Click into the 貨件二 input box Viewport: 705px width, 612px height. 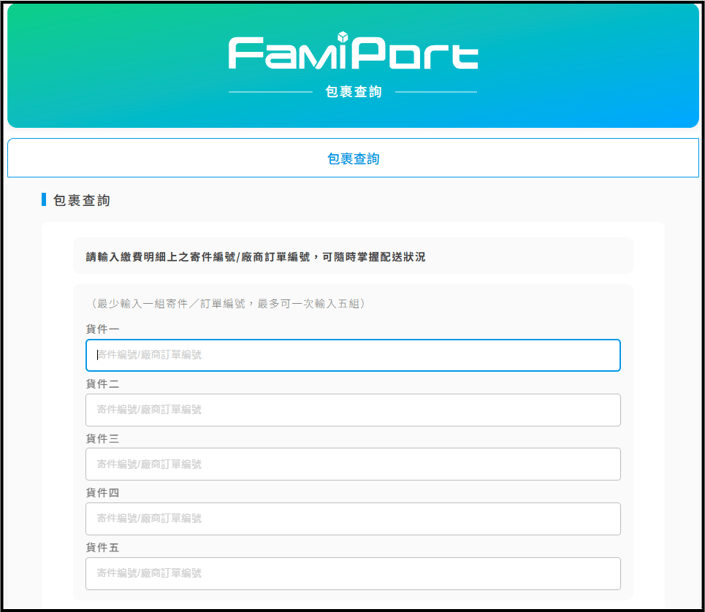coord(352,410)
